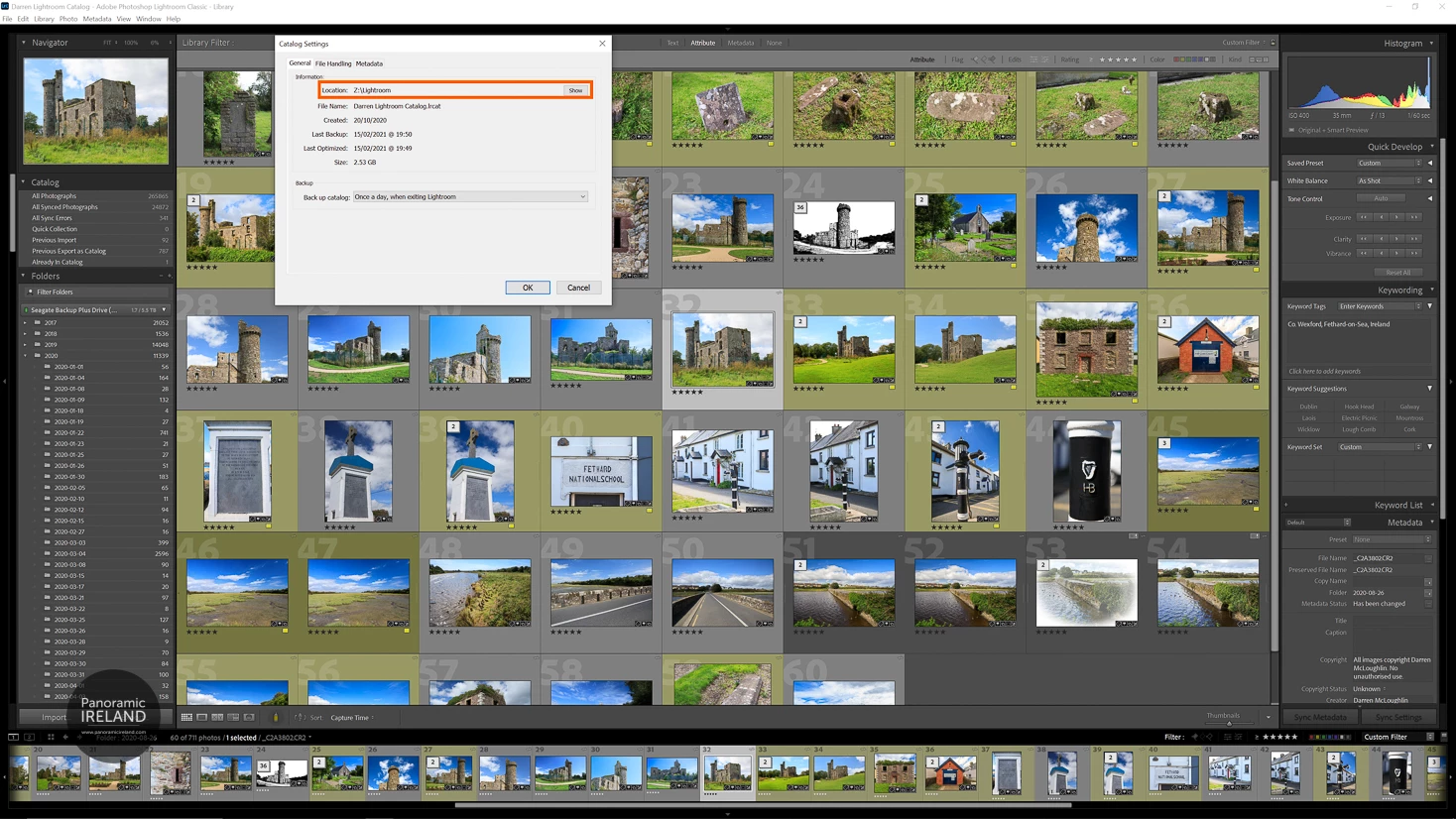The image size is (1456, 819).
Task: Click Show button beside catalog location
Action: 575,90
